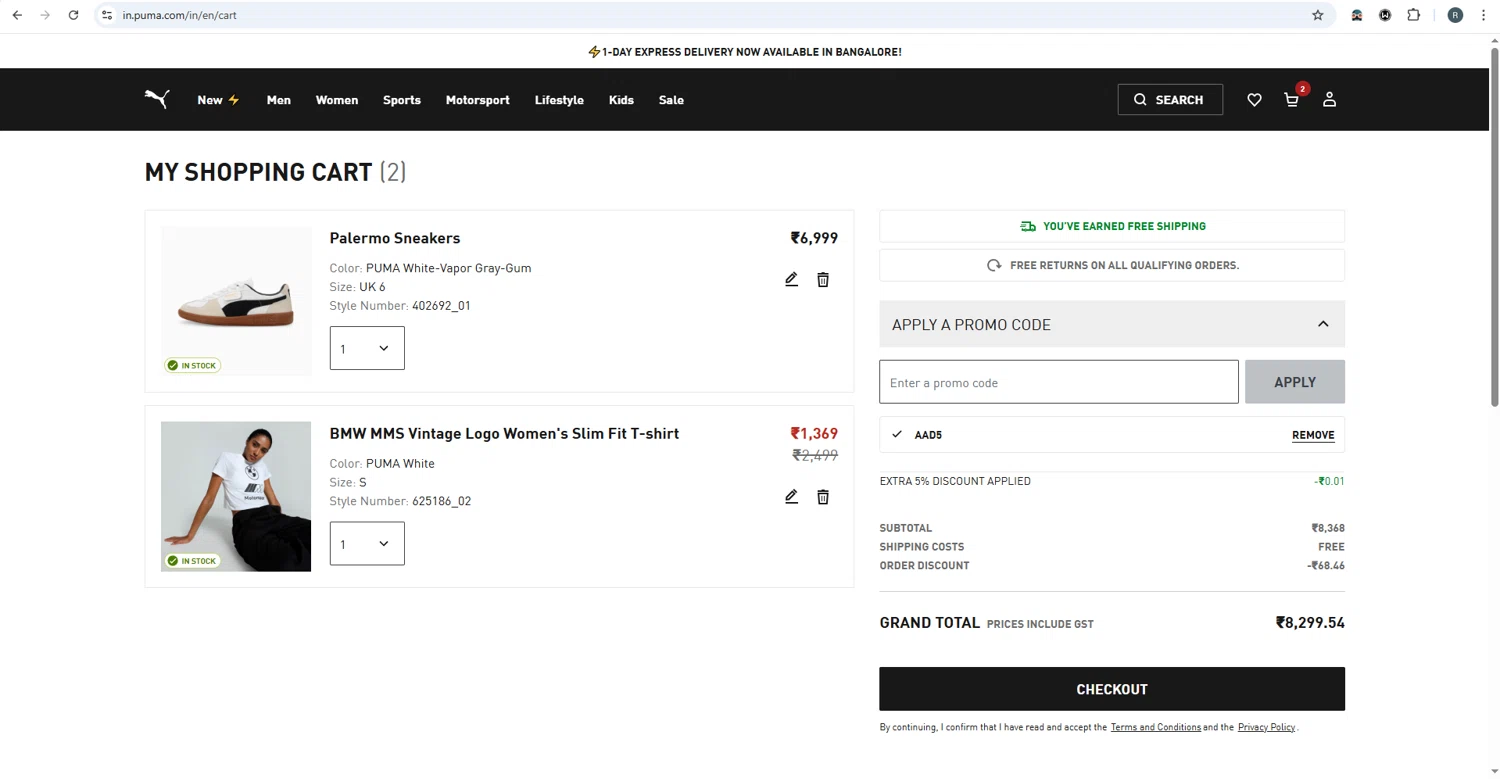Open the Sale menu
Image resolution: width=1500 pixels, height=779 pixels.
click(671, 100)
